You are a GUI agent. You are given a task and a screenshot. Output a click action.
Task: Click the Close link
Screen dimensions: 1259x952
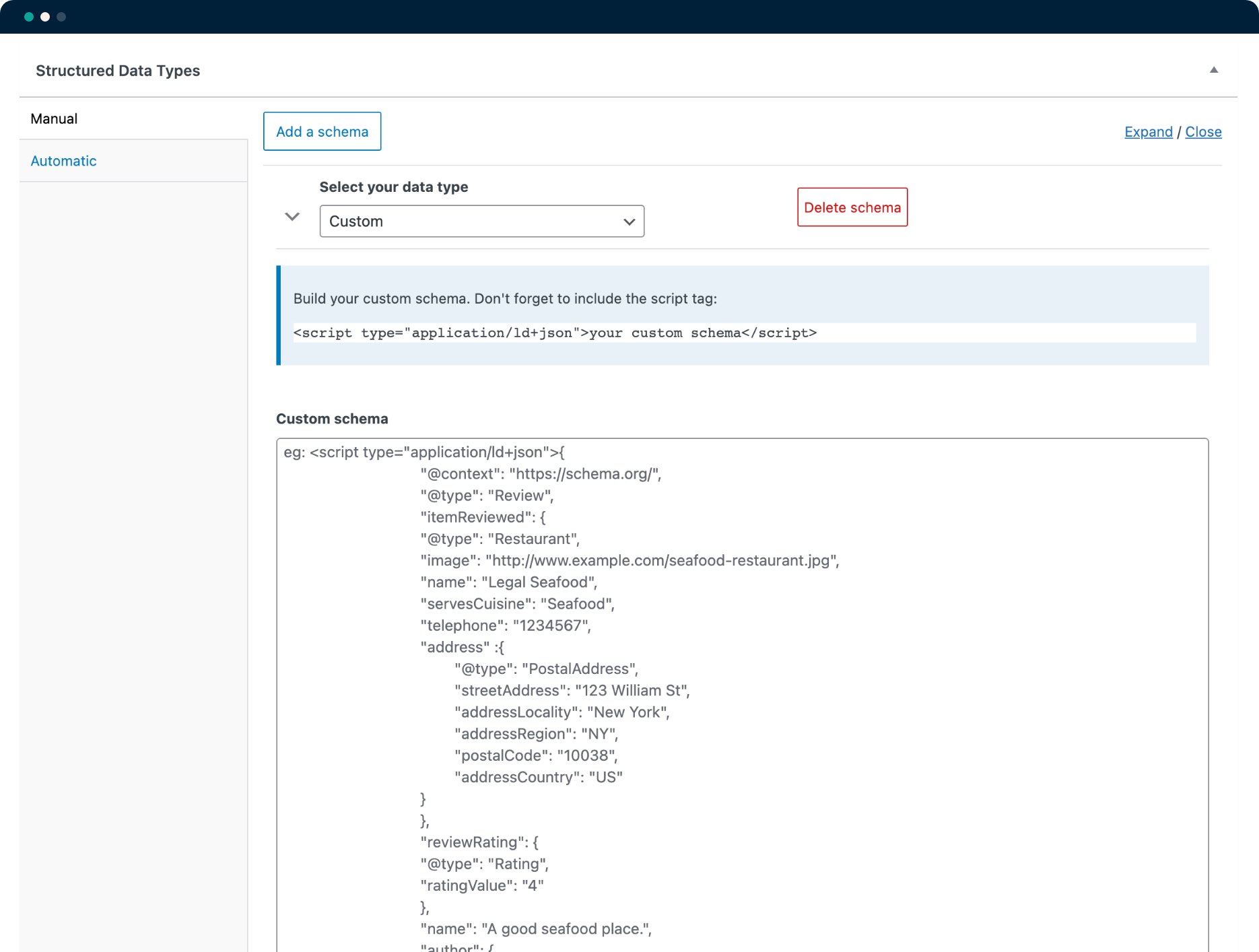[x=1203, y=132]
